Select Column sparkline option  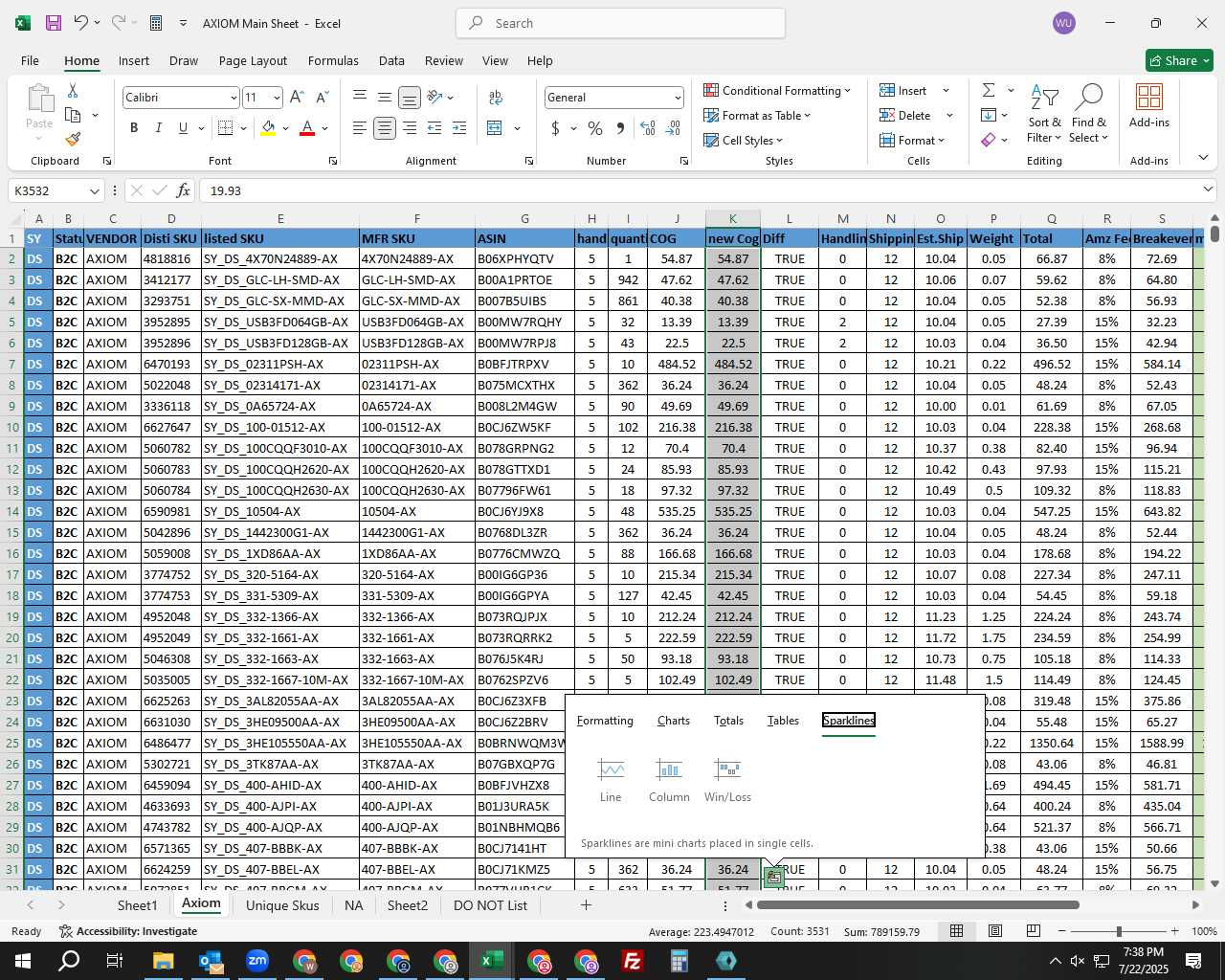pos(669,780)
